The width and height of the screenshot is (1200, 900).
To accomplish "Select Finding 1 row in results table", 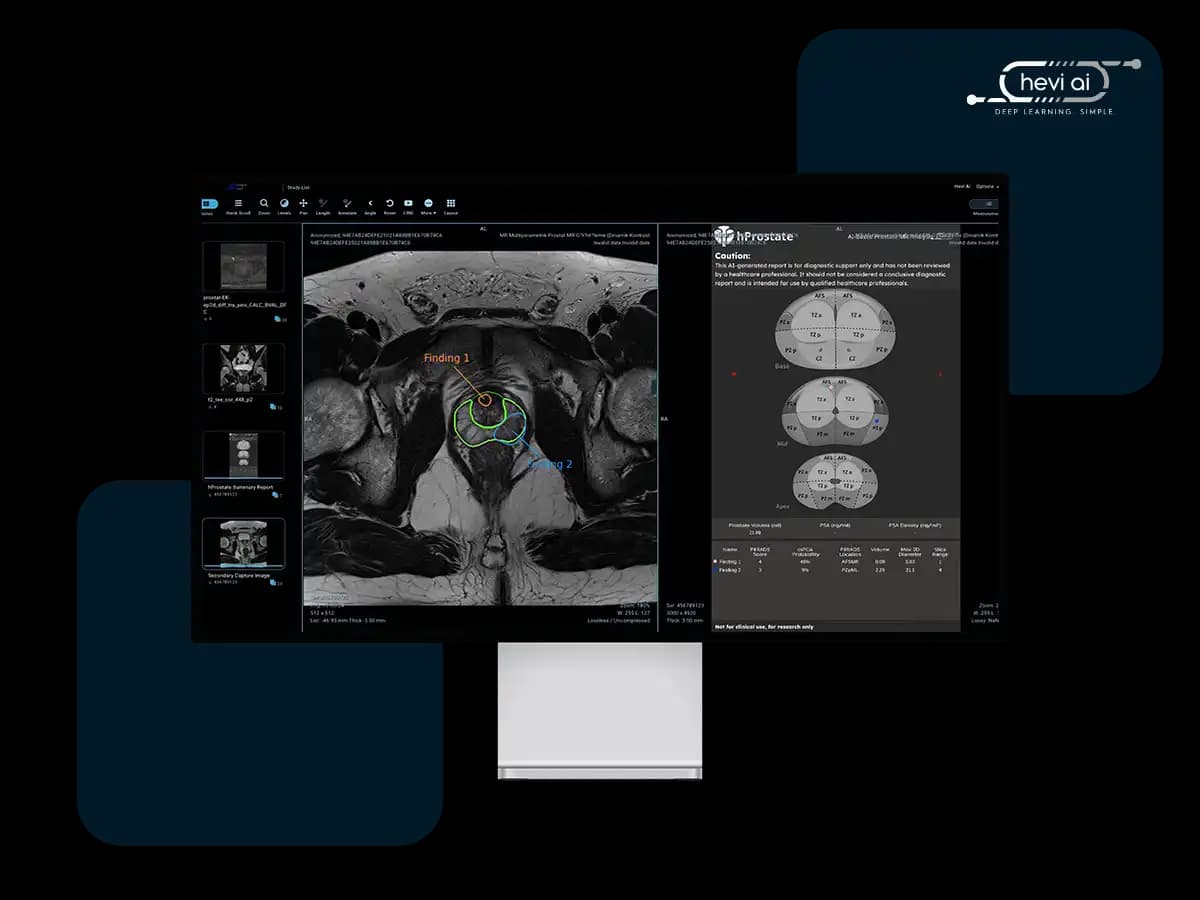I will pyautogui.click(x=835, y=562).
